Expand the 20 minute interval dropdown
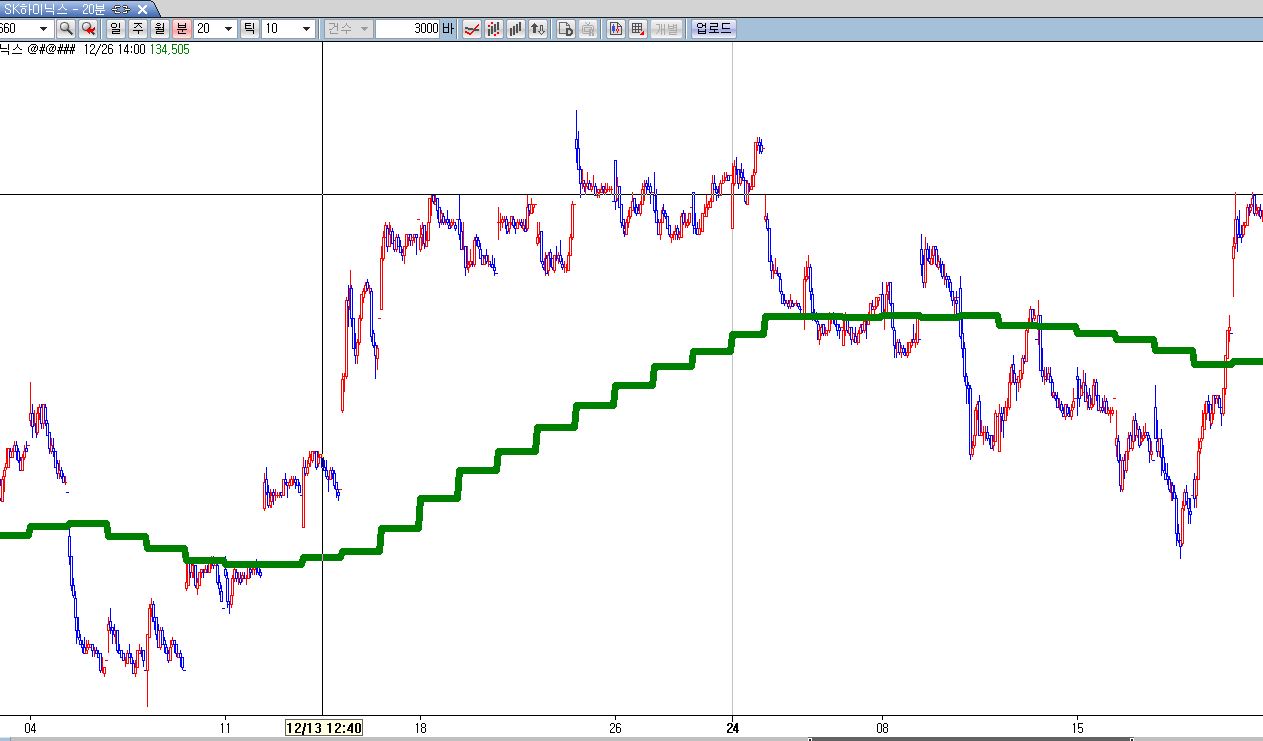Image resolution: width=1263 pixels, height=741 pixels. (x=228, y=29)
